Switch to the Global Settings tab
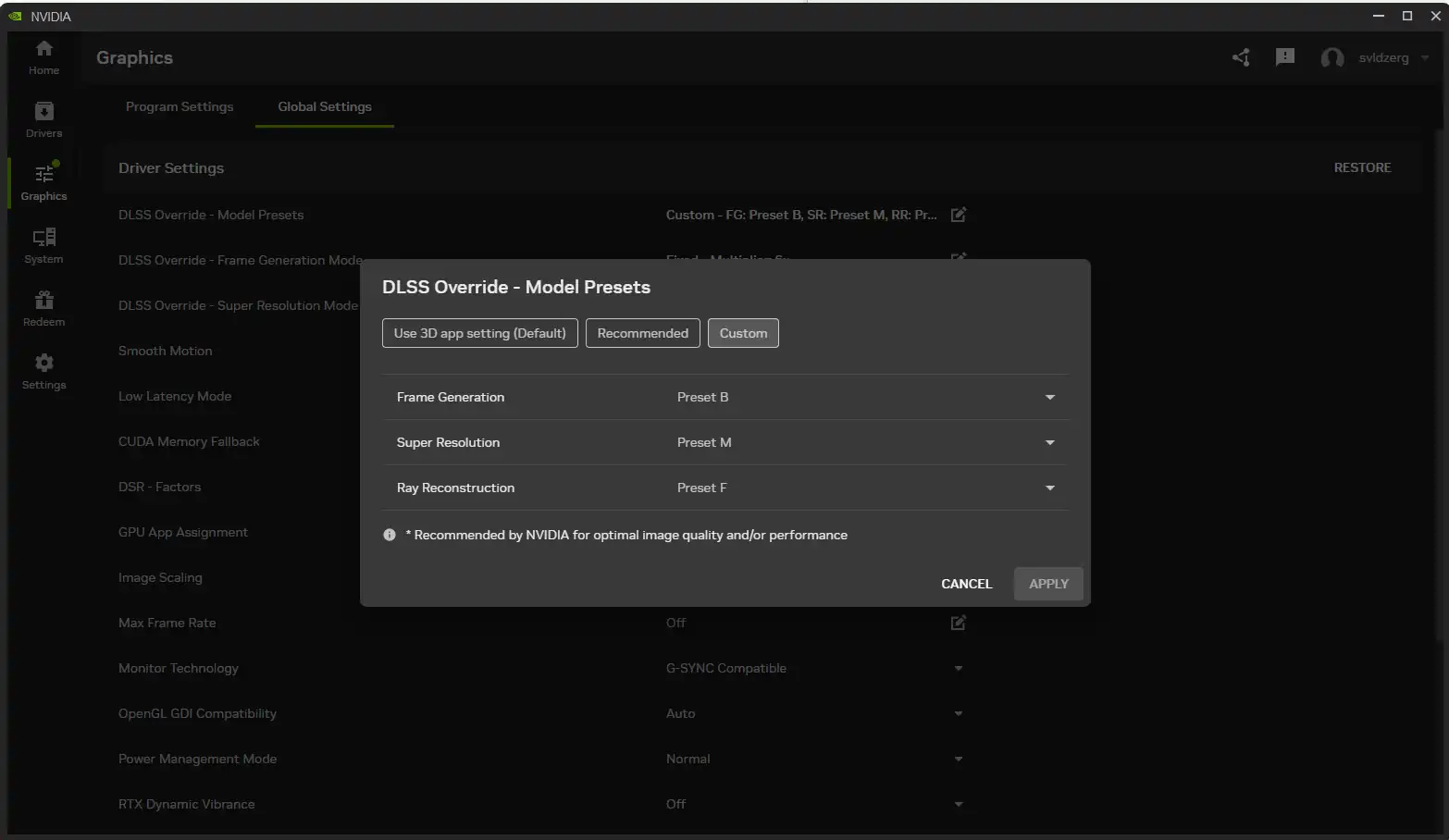Image resolution: width=1449 pixels, height=840 pixels. 325,106
